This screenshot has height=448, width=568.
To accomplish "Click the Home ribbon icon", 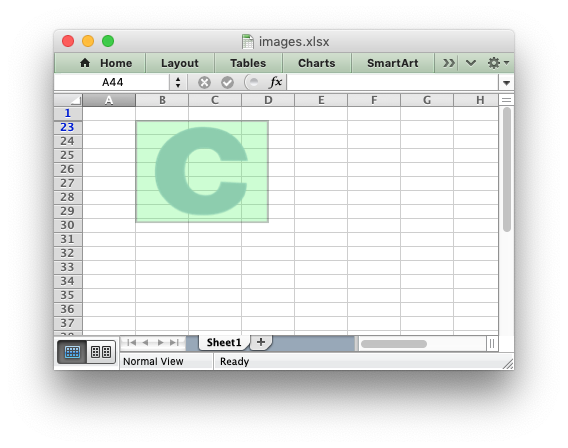I will click(x=85, y=63).
